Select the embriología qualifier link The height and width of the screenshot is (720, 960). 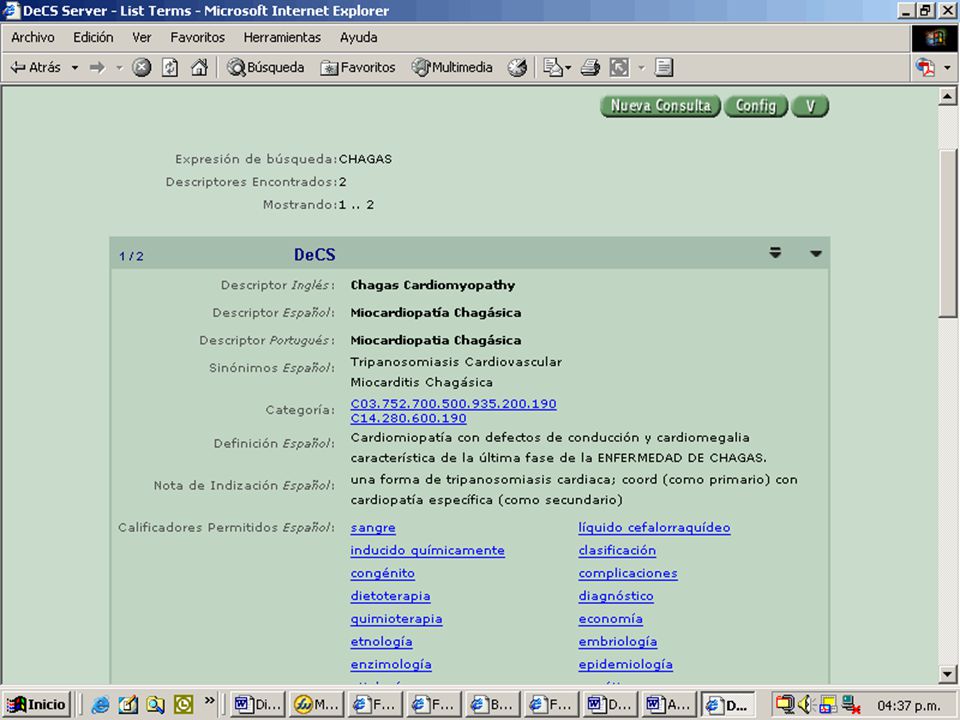617,642
